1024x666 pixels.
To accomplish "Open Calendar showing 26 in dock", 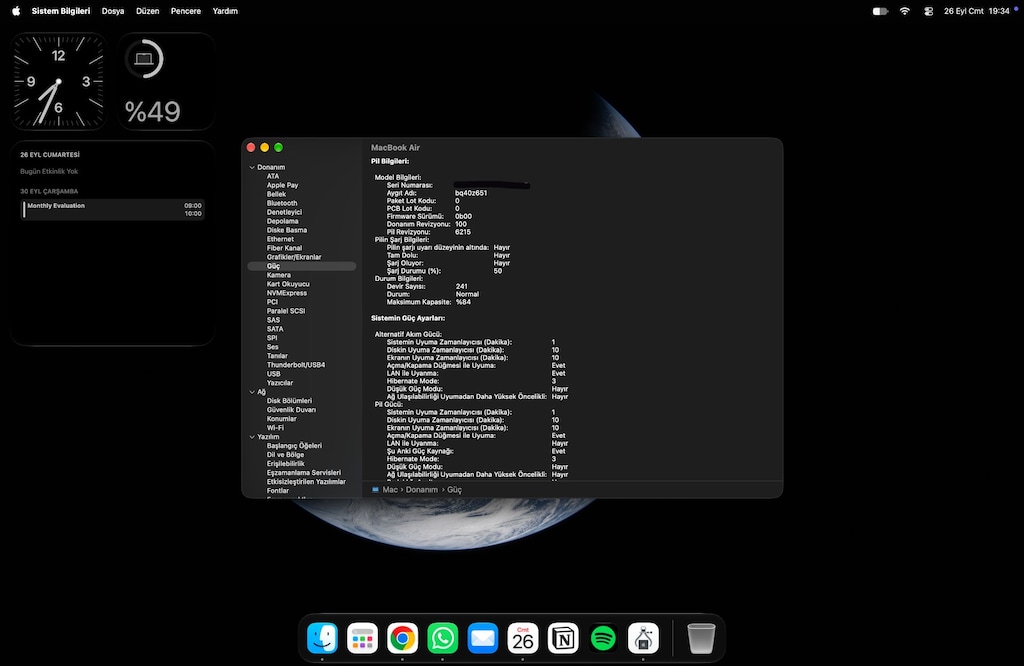I will click(523, 638).
